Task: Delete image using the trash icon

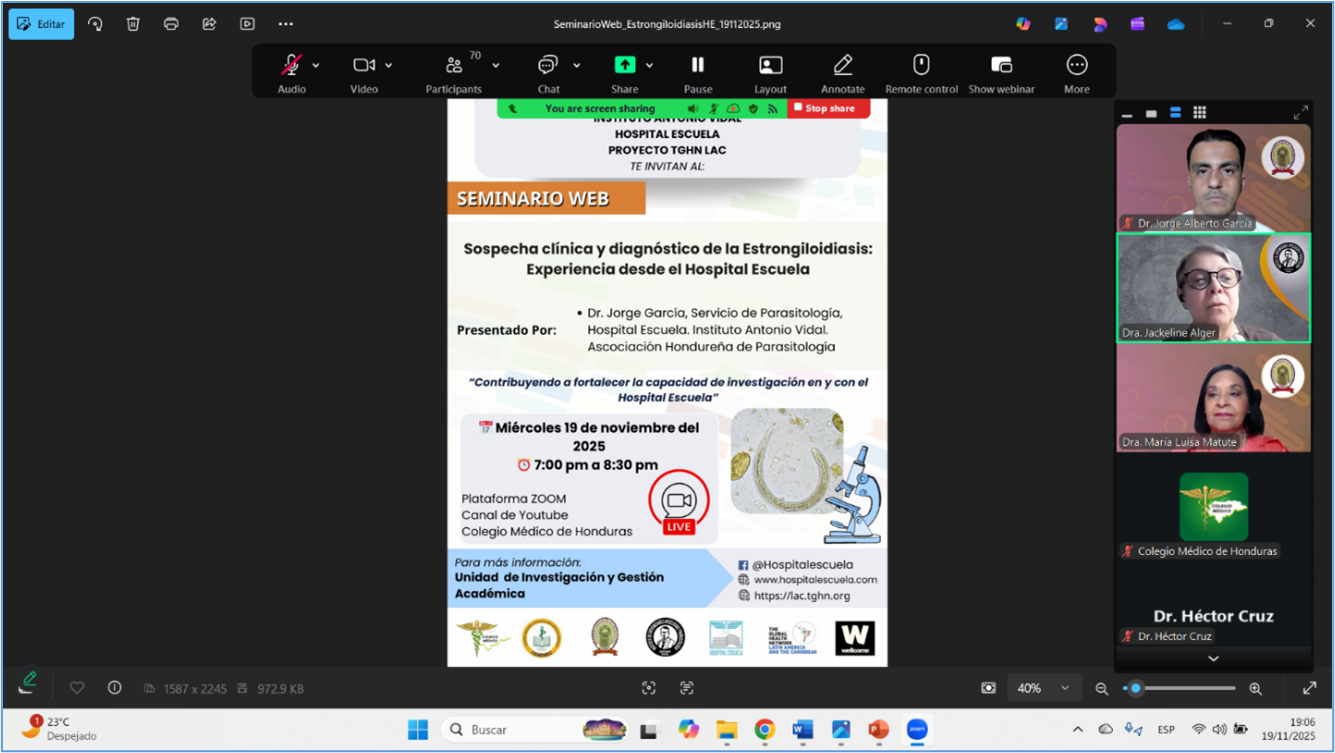Action: pos(133,24)
